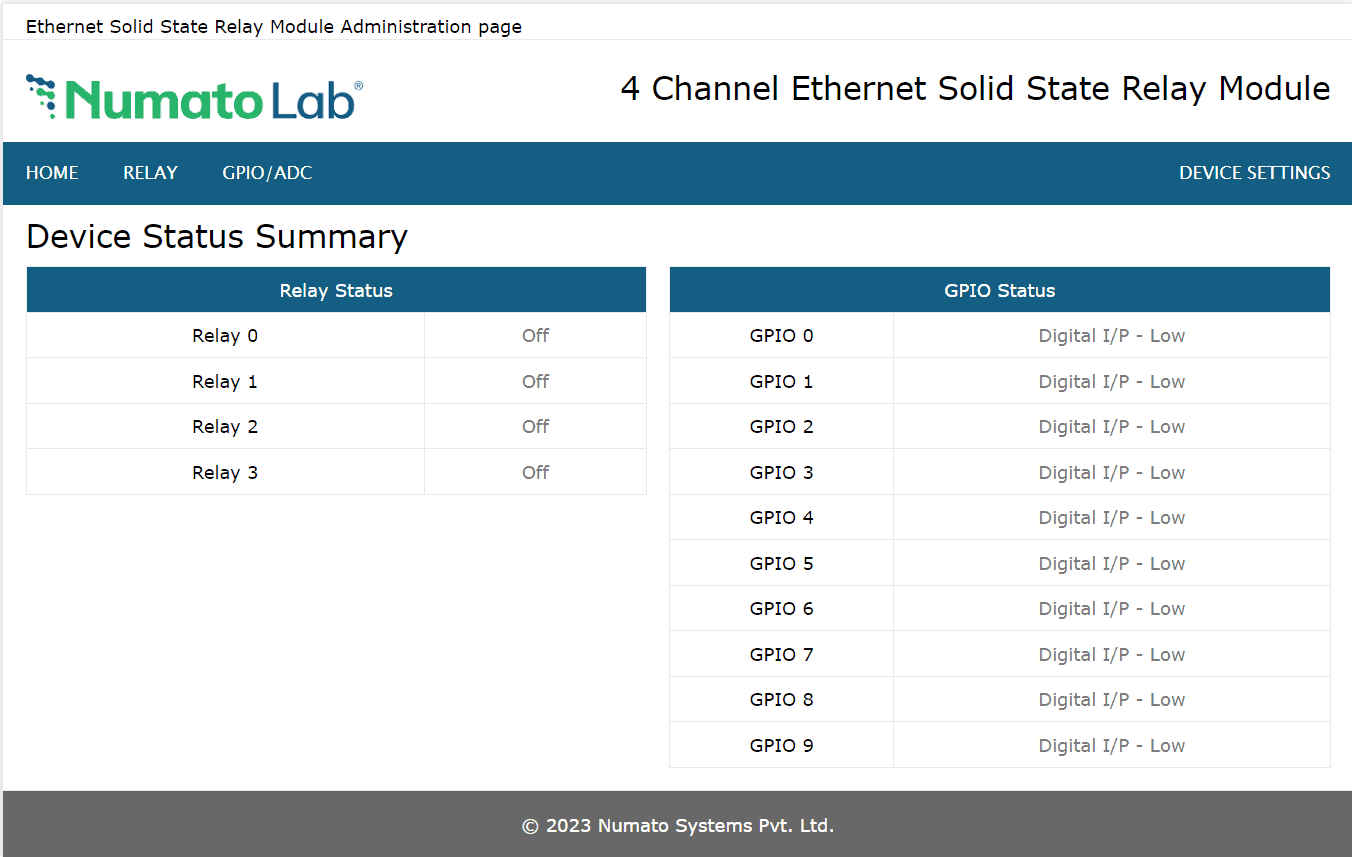Click the Relay Status table header
1352x857 pixels.
[336, 291]
